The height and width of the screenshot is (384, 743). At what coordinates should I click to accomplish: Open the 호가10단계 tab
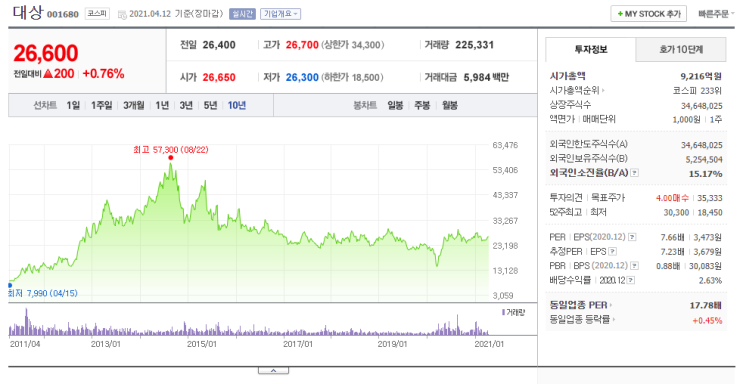tap(681, 49)
